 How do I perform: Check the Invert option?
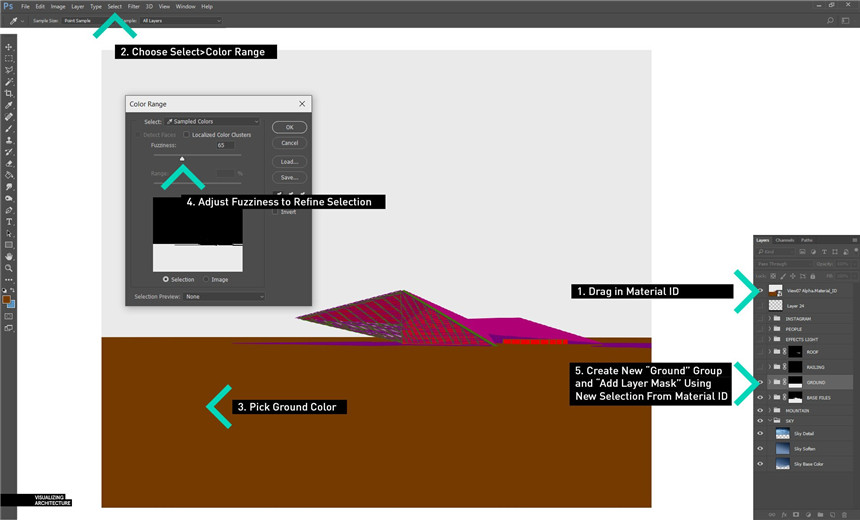[276, 212]
